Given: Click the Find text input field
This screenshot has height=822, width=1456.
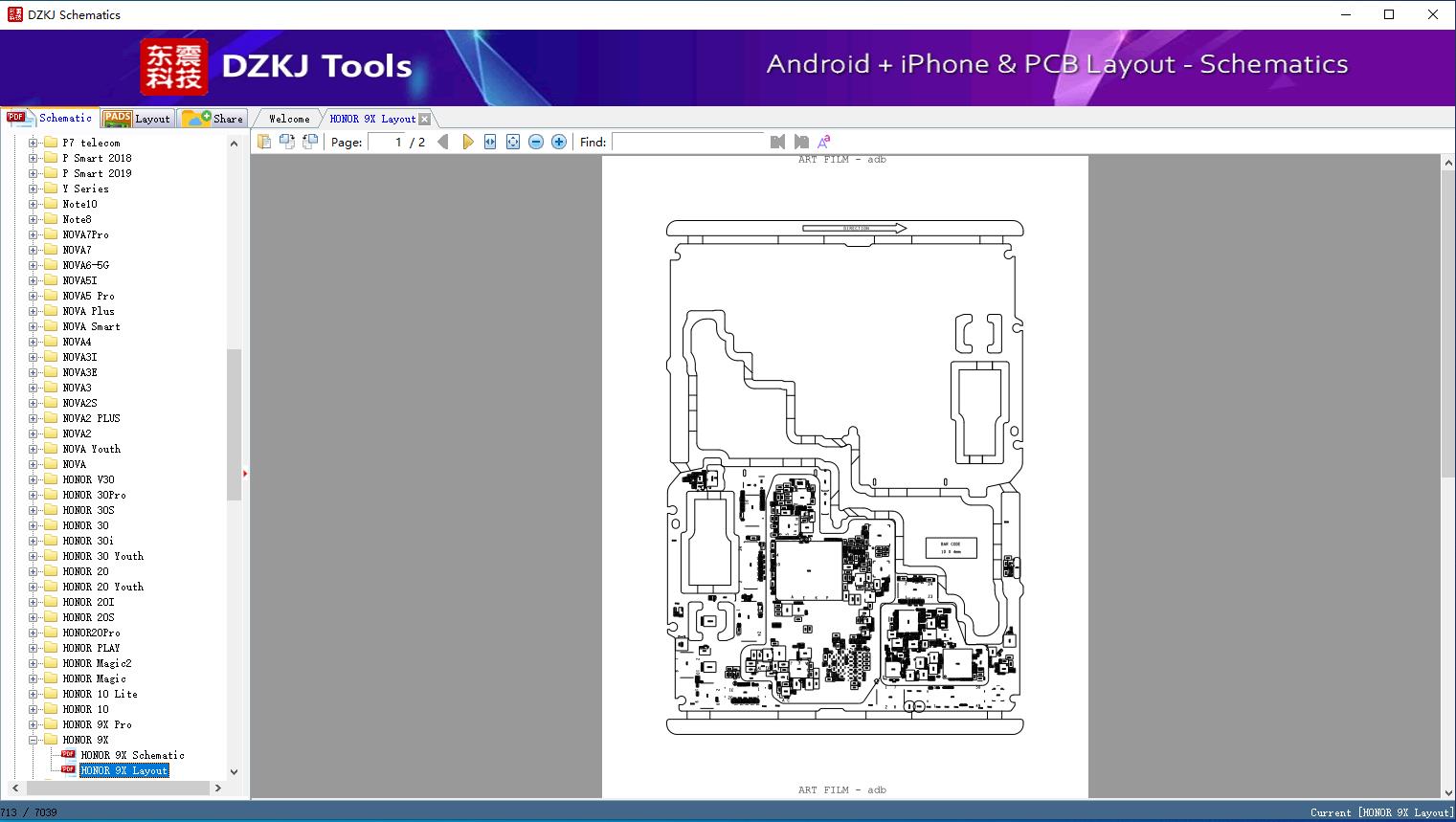Looking at the screenshot, I should [x=687, y=142].
